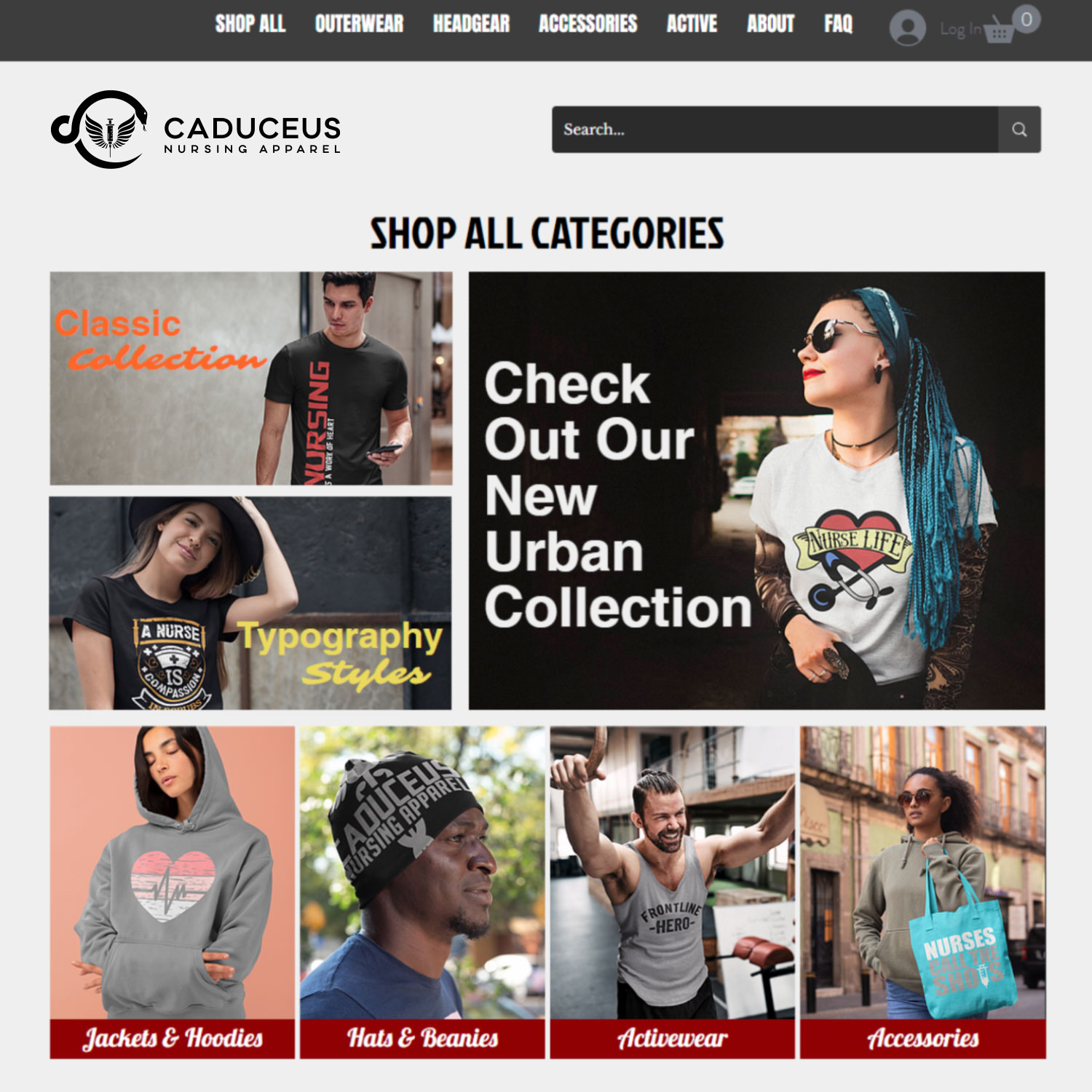Open the shopping cart icon
This screenshot has height=1092, width=1092.
pos(1000,31)
